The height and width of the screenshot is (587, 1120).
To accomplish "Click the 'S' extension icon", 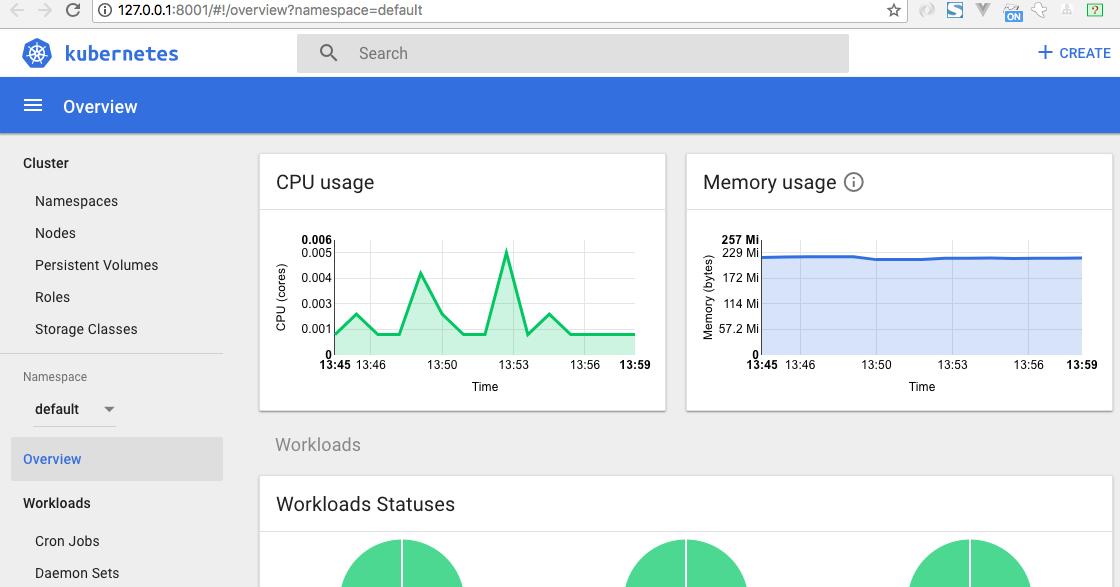I will tap(955, 11).
